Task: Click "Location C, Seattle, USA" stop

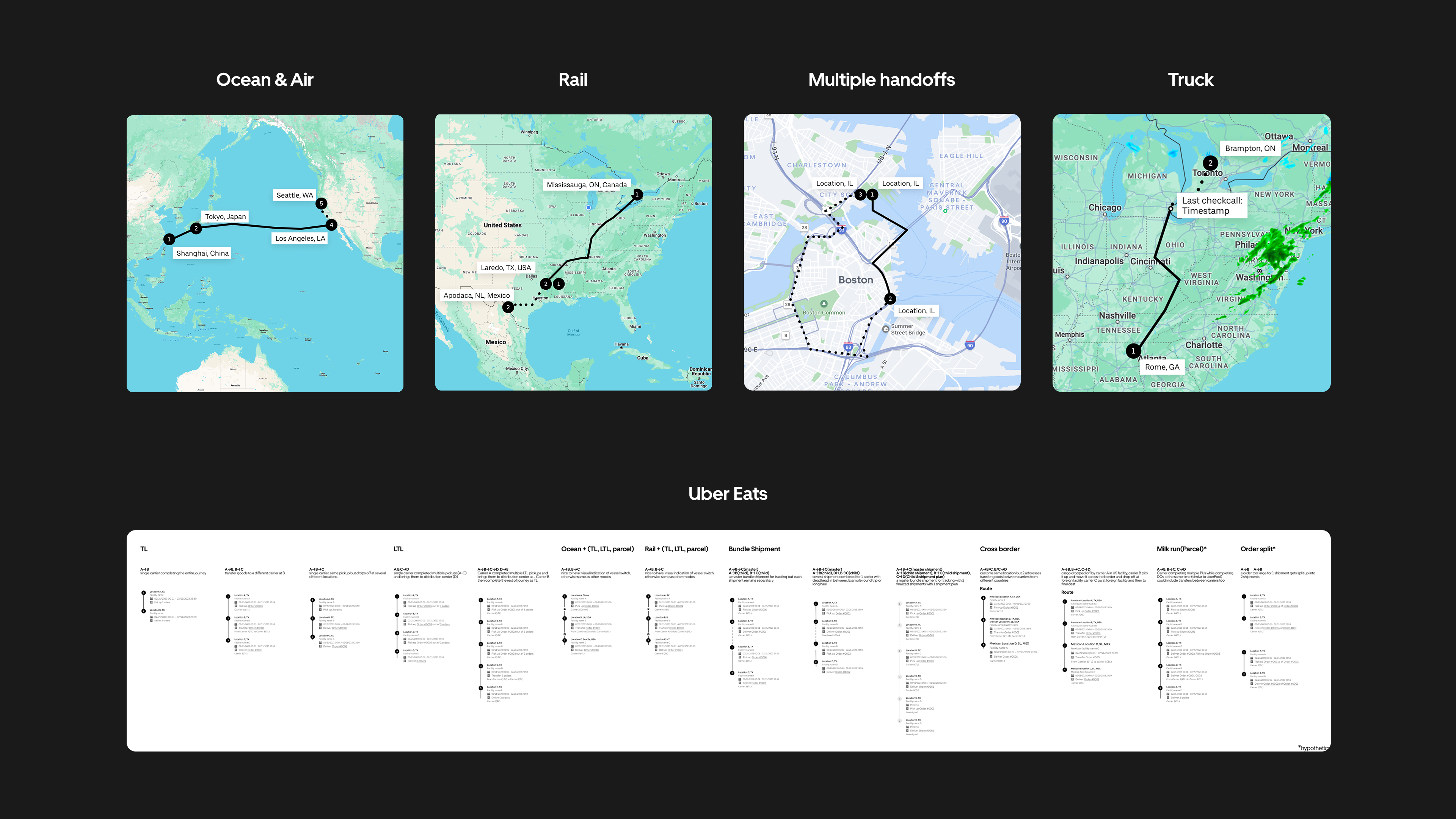Action: click(583, 639)
